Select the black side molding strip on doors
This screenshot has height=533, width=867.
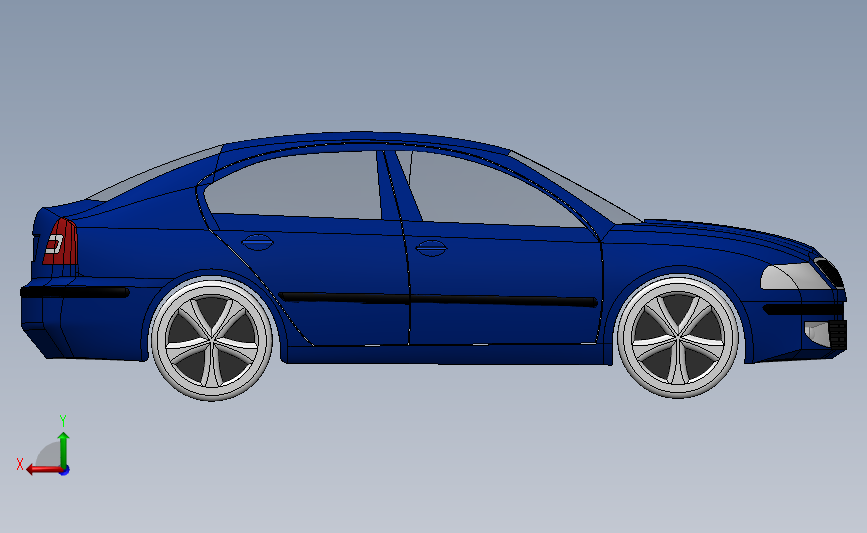point(438,299)
